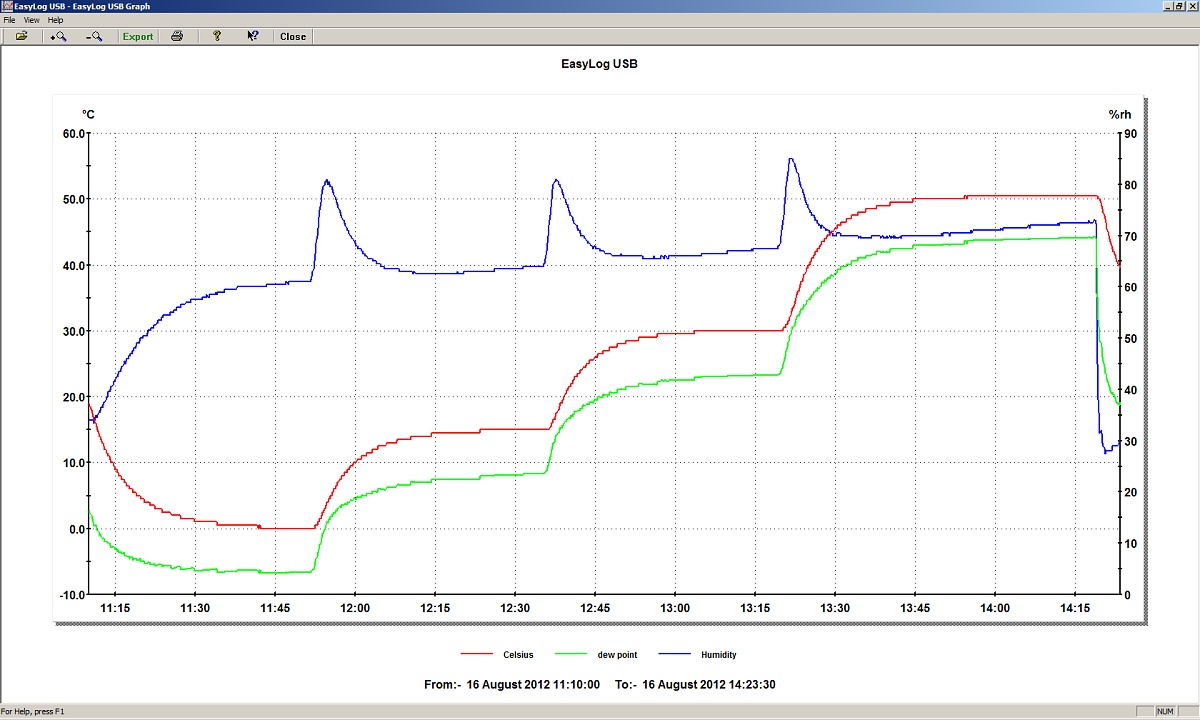1200x720 pixels.
Task: Click the EasyLog app icon in title bar
Action: tap(7, 6)
